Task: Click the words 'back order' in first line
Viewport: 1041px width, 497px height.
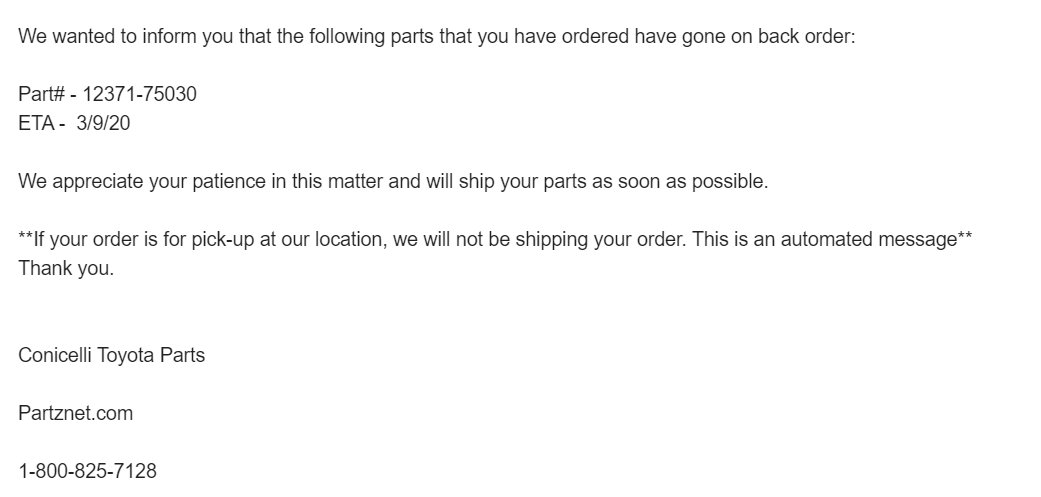Action: [x=805, y=36]
